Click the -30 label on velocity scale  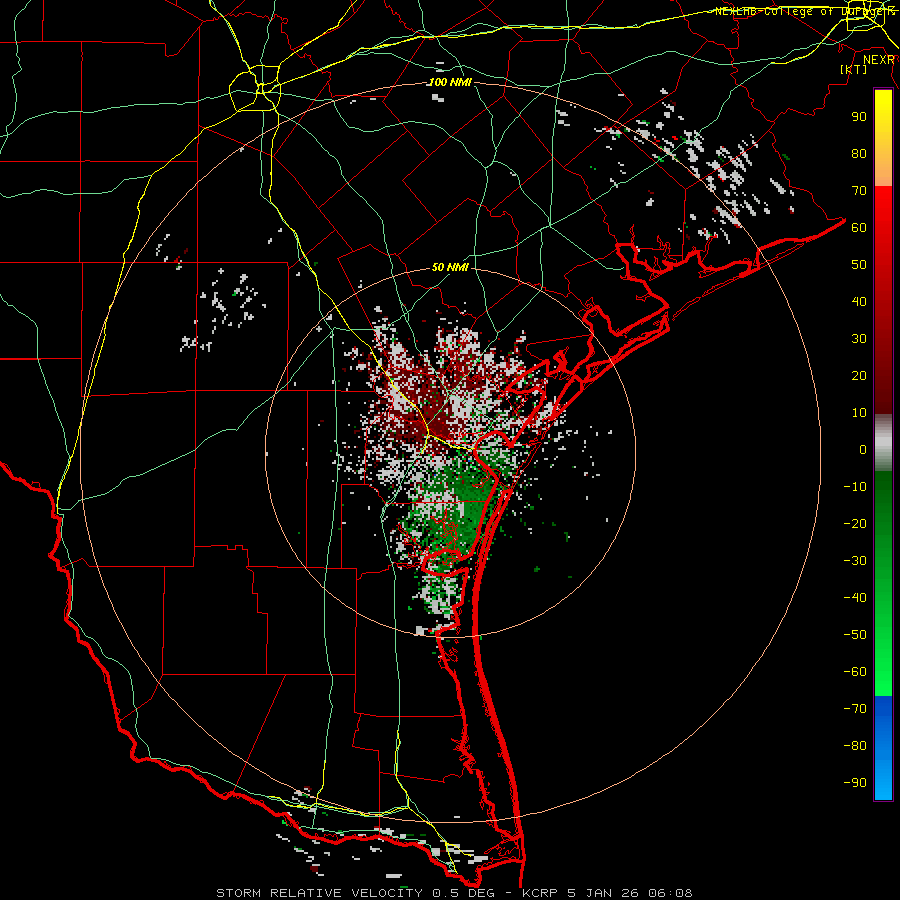(x=855, y=561)
